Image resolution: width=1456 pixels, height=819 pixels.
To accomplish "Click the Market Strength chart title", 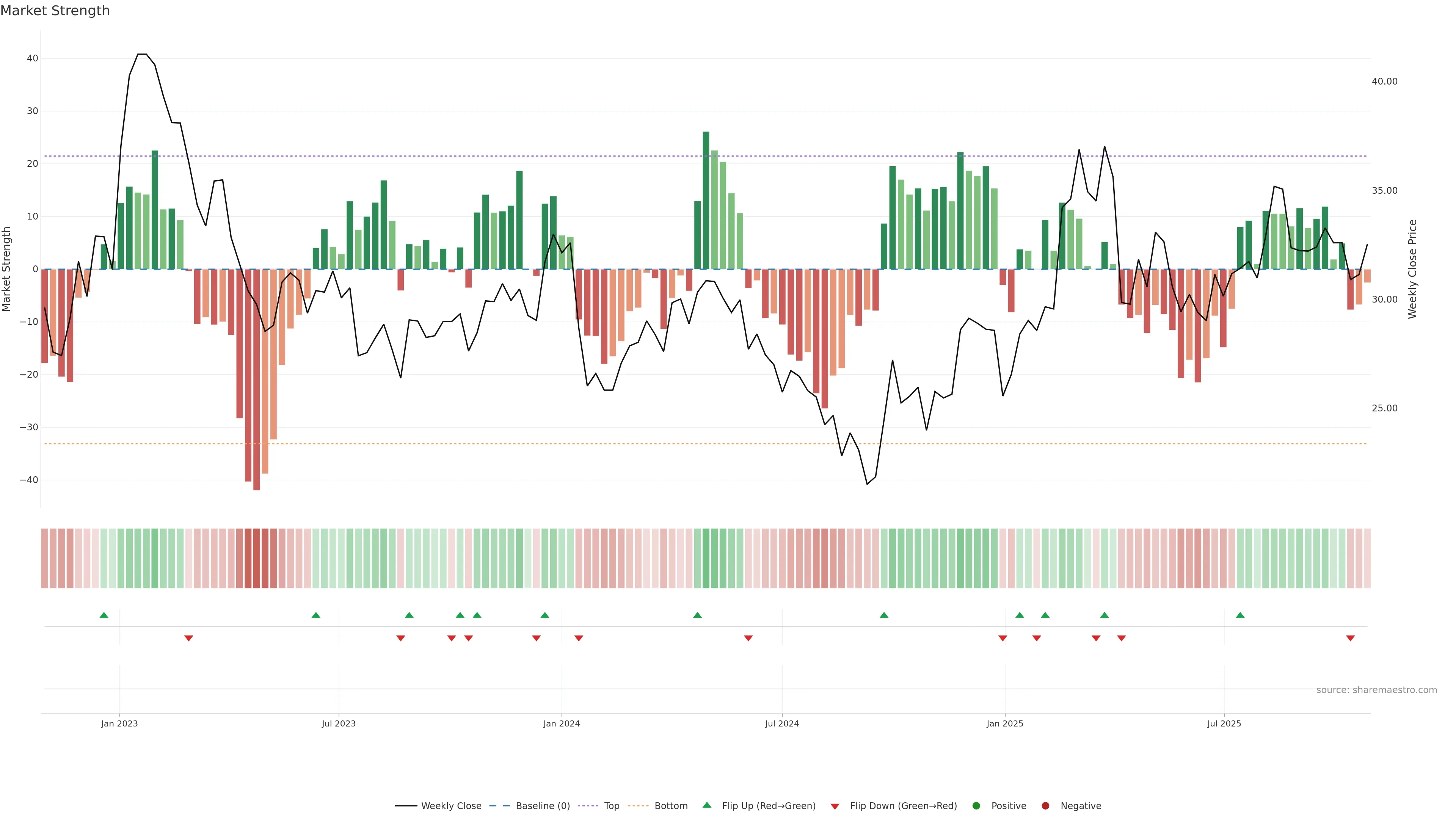I will point(55,11).
